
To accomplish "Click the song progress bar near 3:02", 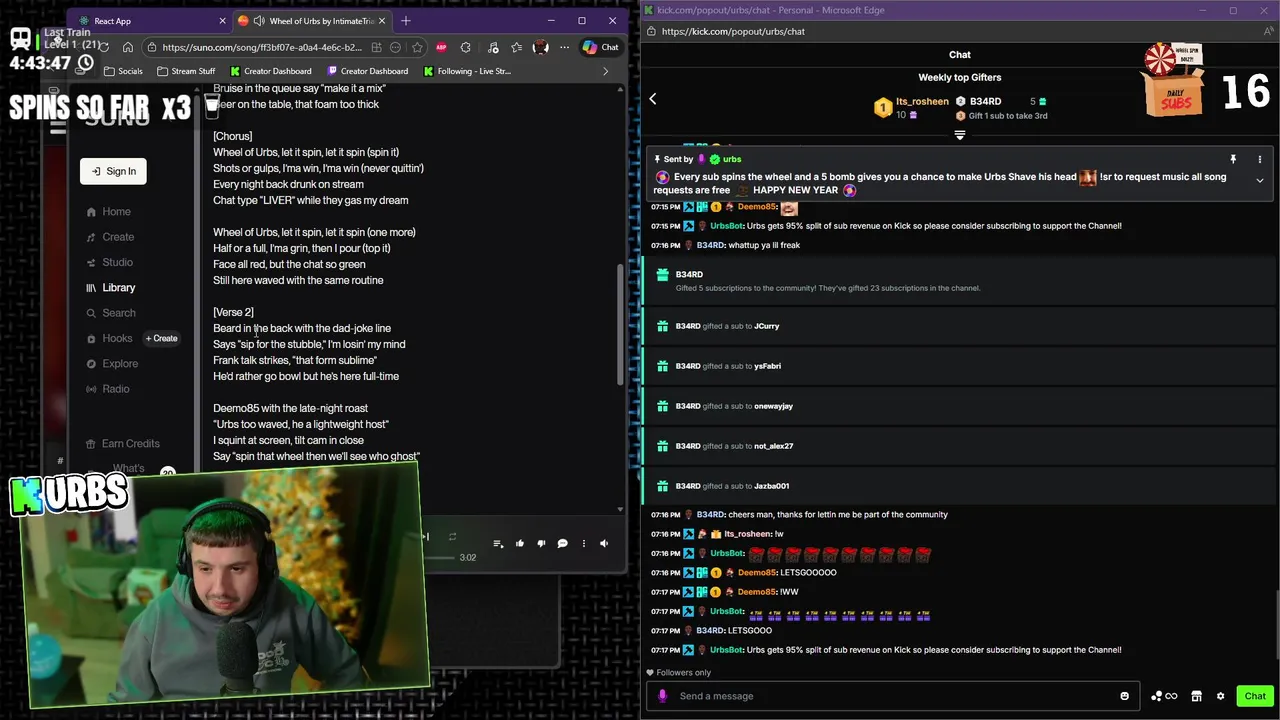I will [440, 557].
